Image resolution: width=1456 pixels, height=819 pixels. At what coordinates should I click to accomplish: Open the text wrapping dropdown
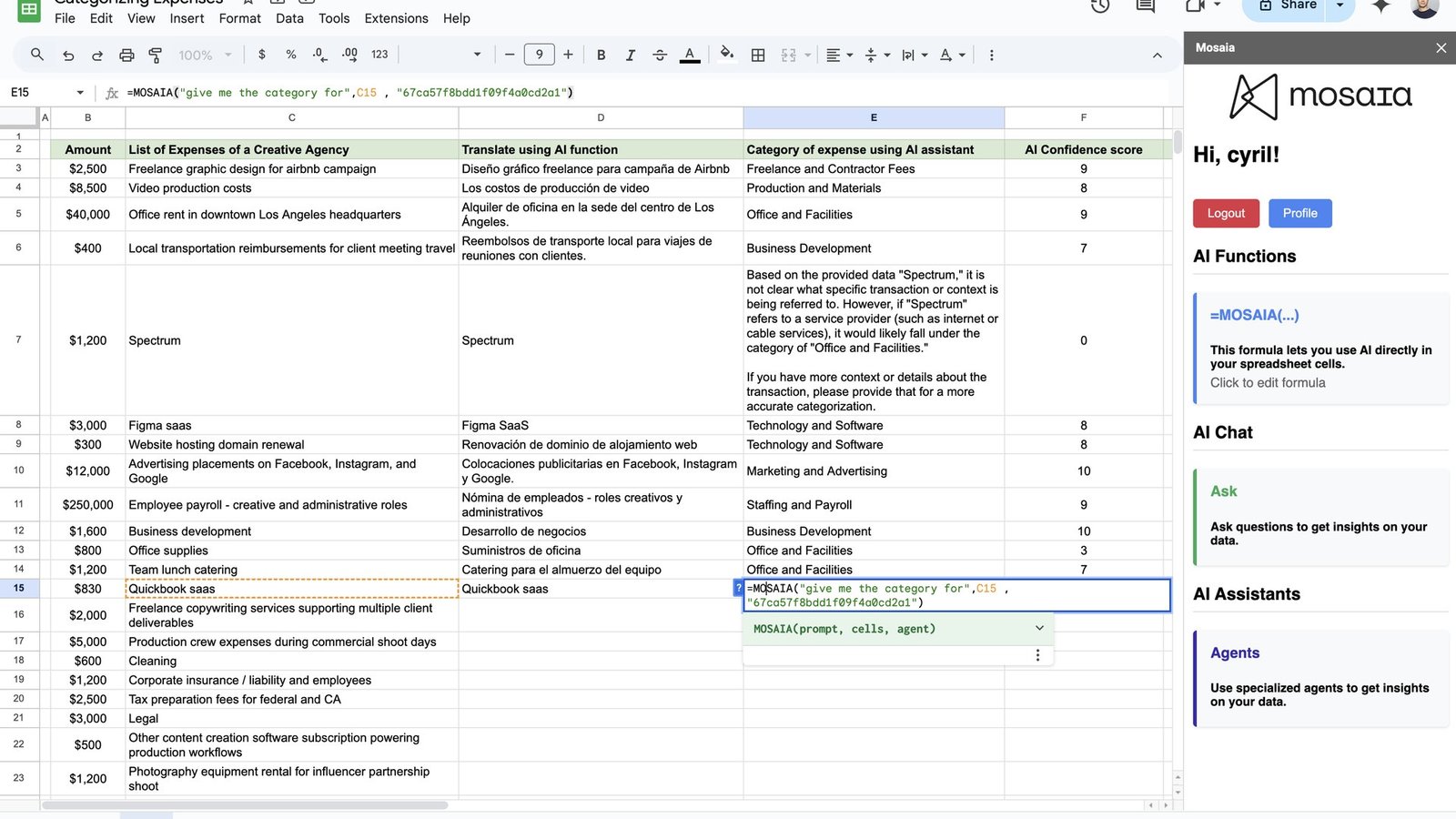click(915, 55)
